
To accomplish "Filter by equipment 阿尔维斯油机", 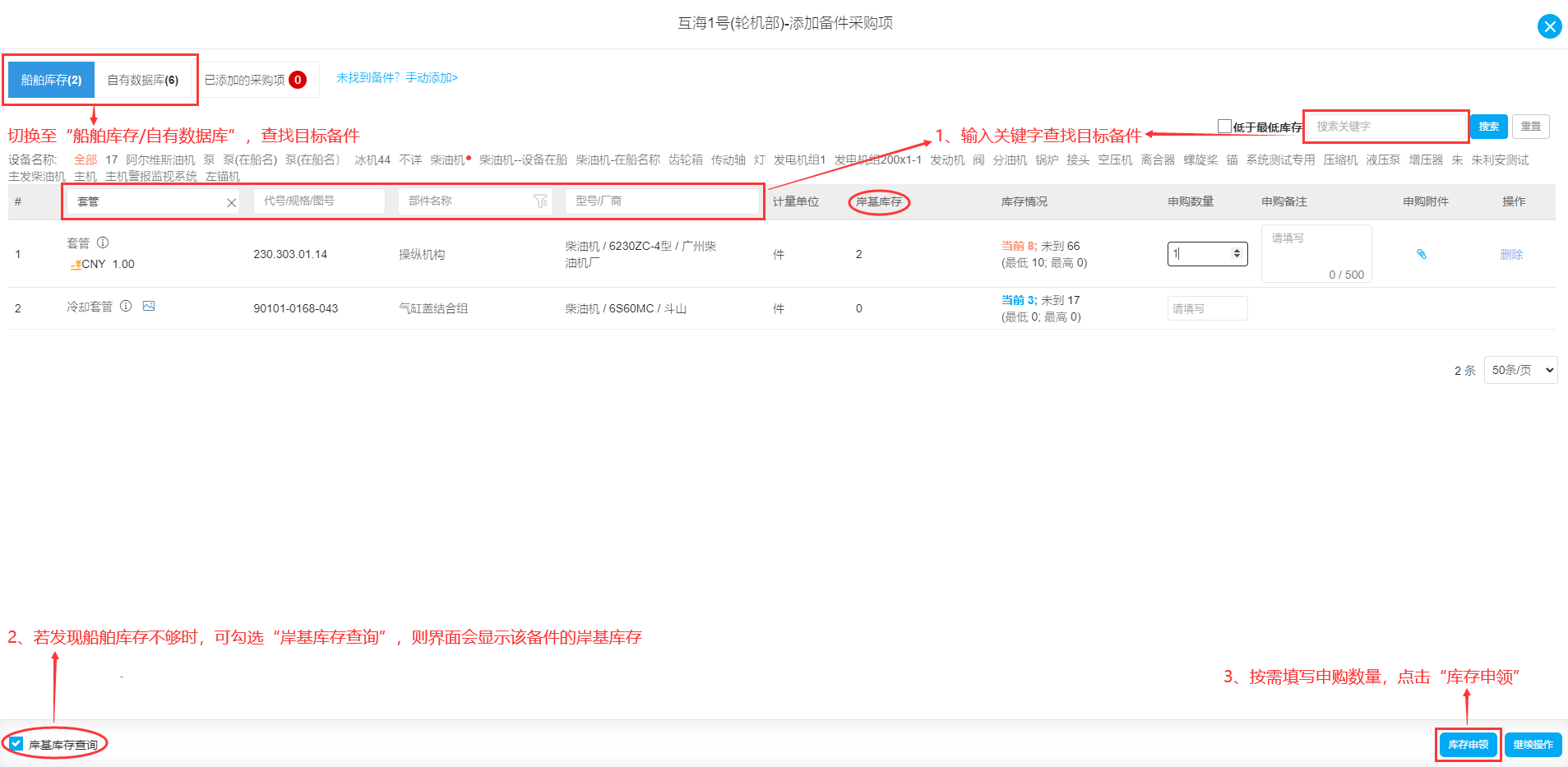I will tap(160, 159).
